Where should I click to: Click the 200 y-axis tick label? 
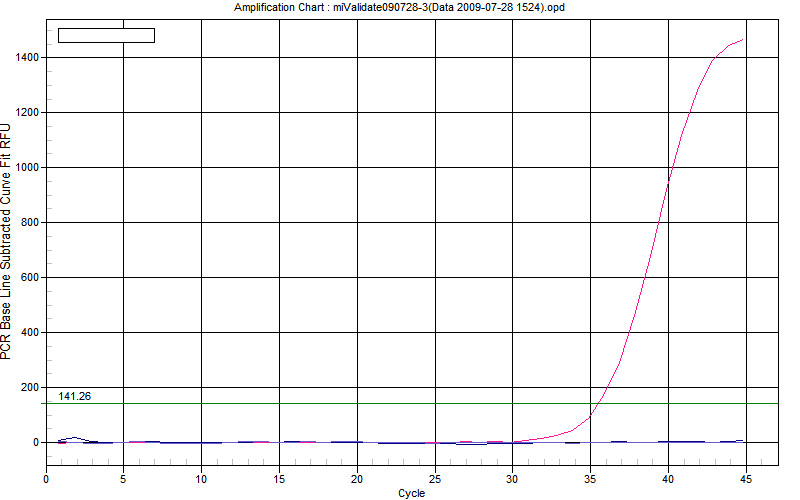[x=30, y=388]
